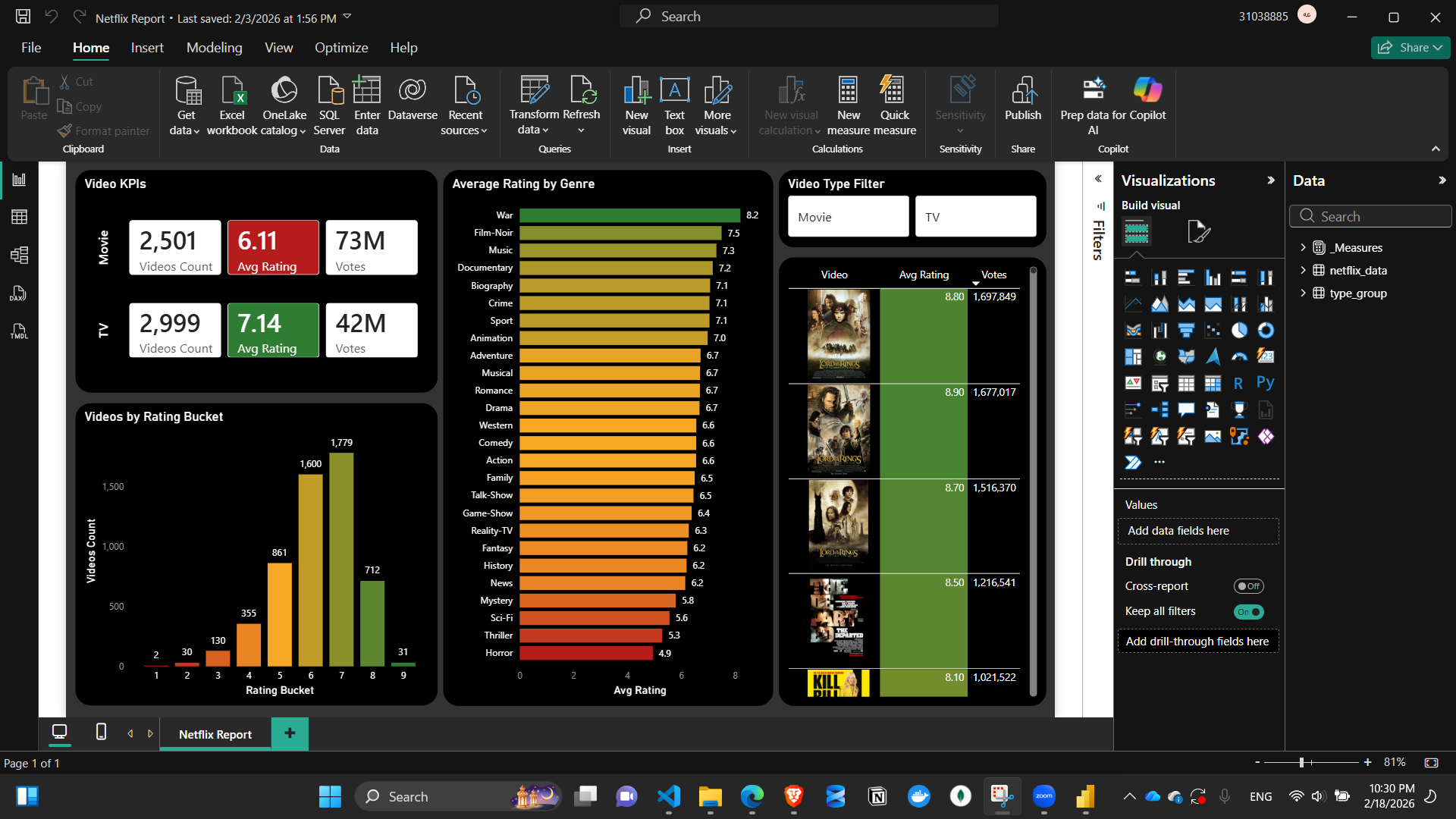Click the Share button
The height and width of the screenshot is (819, 1456).
coord(1410,47)
